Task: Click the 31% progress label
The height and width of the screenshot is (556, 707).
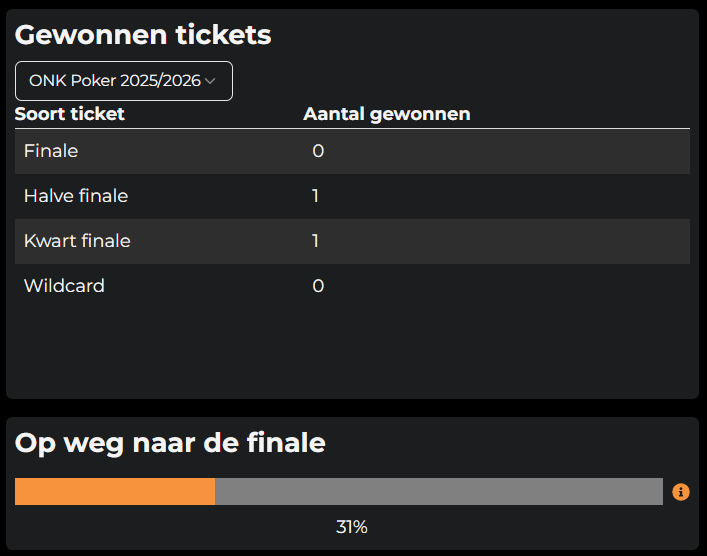Action: tap(352, 527)
